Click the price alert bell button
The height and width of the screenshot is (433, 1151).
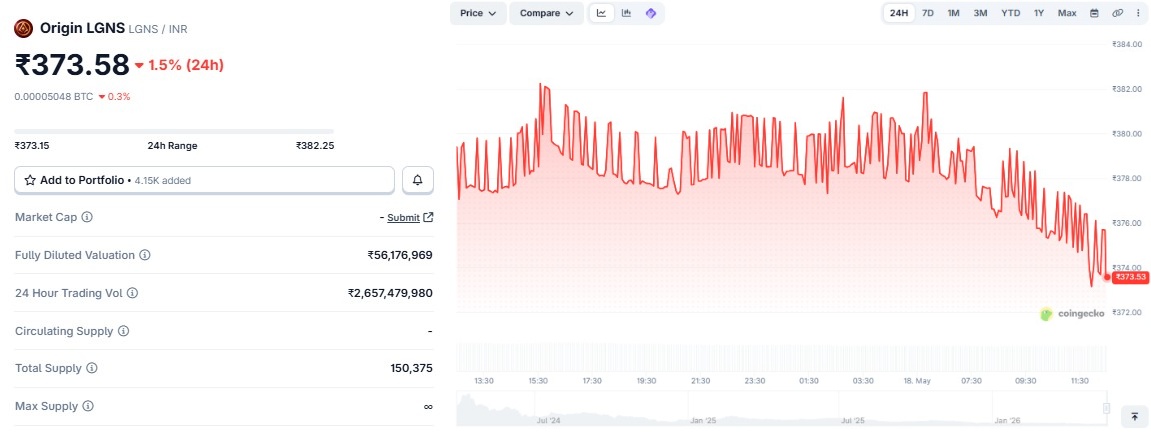click(x=418, y=180)
